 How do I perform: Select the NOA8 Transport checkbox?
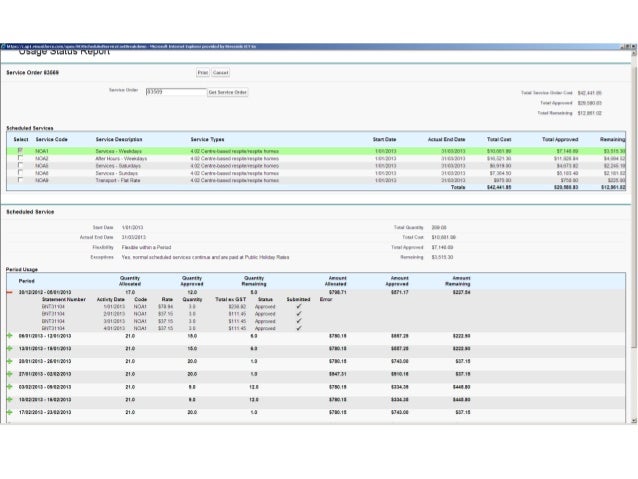click(x=21, y=179)
